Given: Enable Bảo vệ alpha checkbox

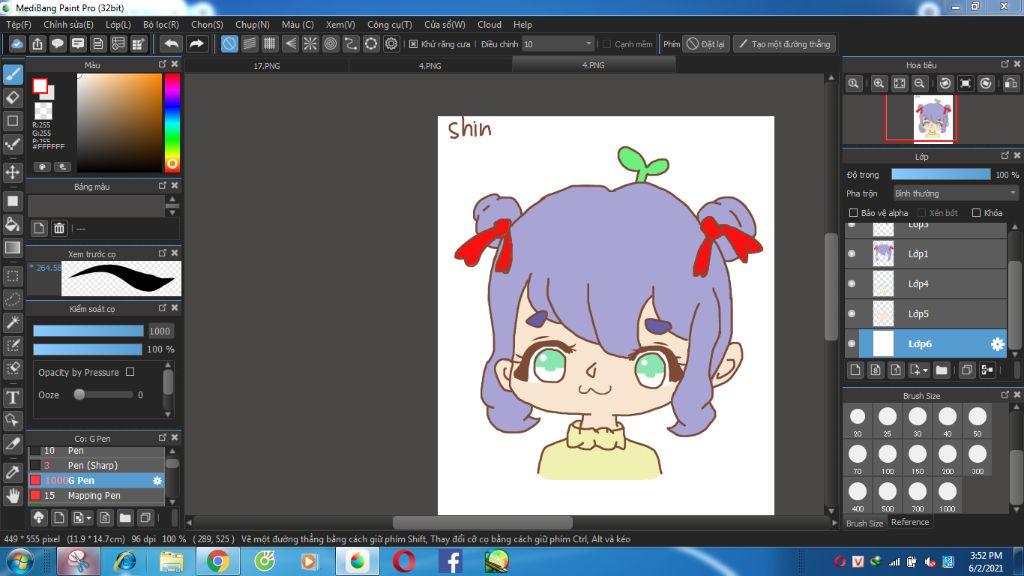Looking at the screenshot, I should click(853, 213).
